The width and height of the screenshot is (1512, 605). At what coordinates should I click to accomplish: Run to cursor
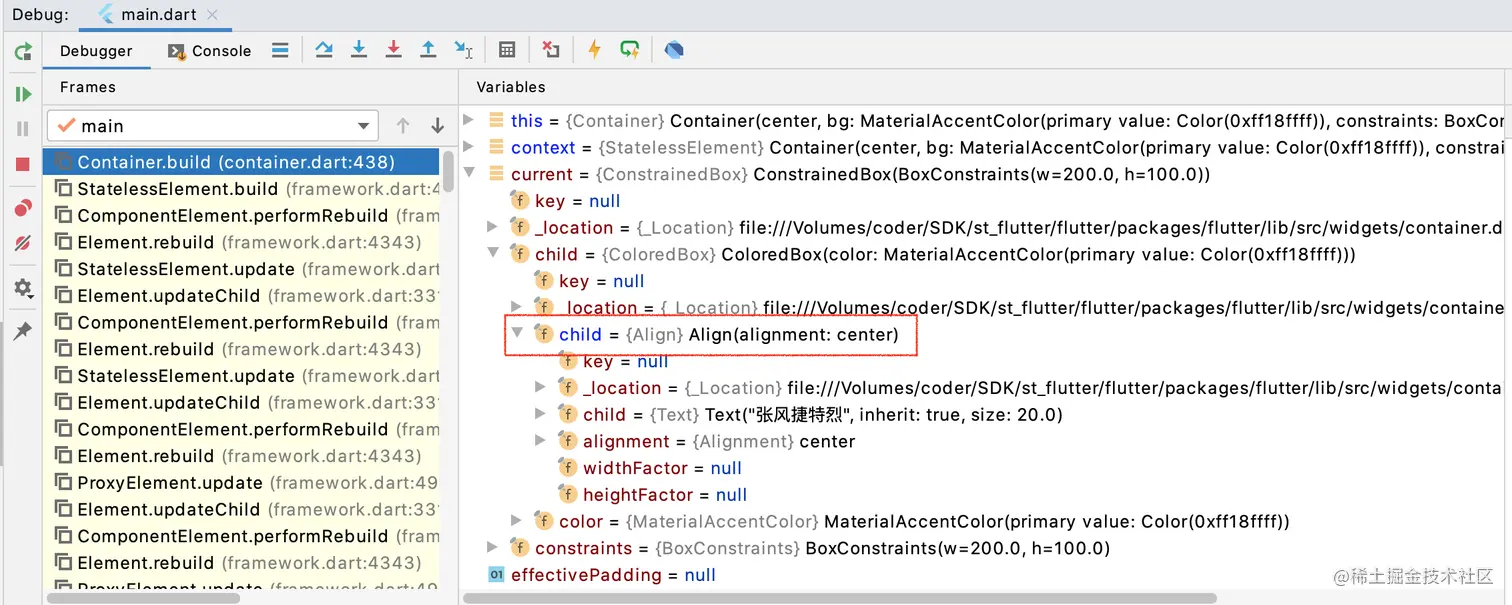pos(463,49)
